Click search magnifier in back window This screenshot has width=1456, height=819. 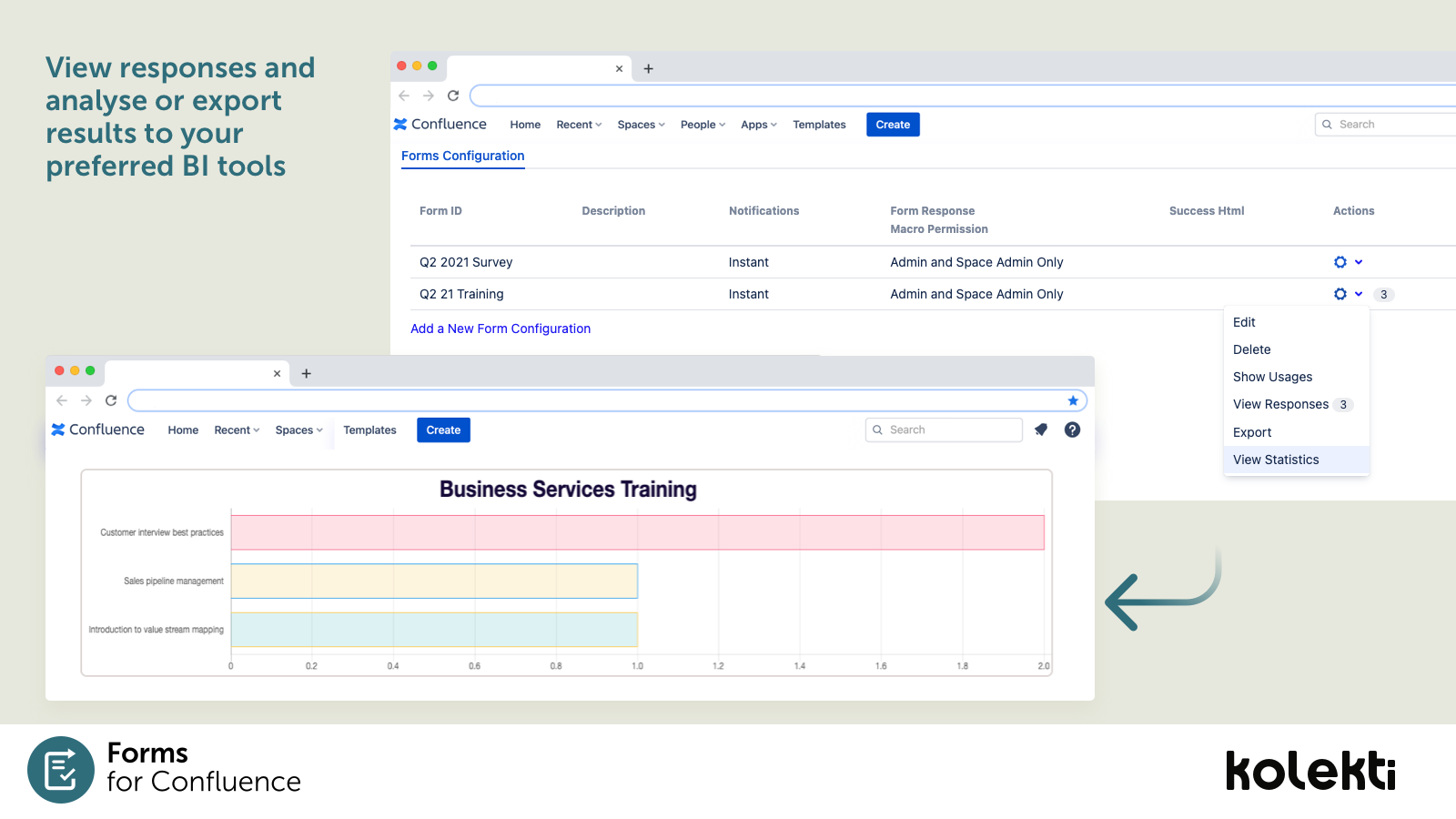tap(1328, 125)
